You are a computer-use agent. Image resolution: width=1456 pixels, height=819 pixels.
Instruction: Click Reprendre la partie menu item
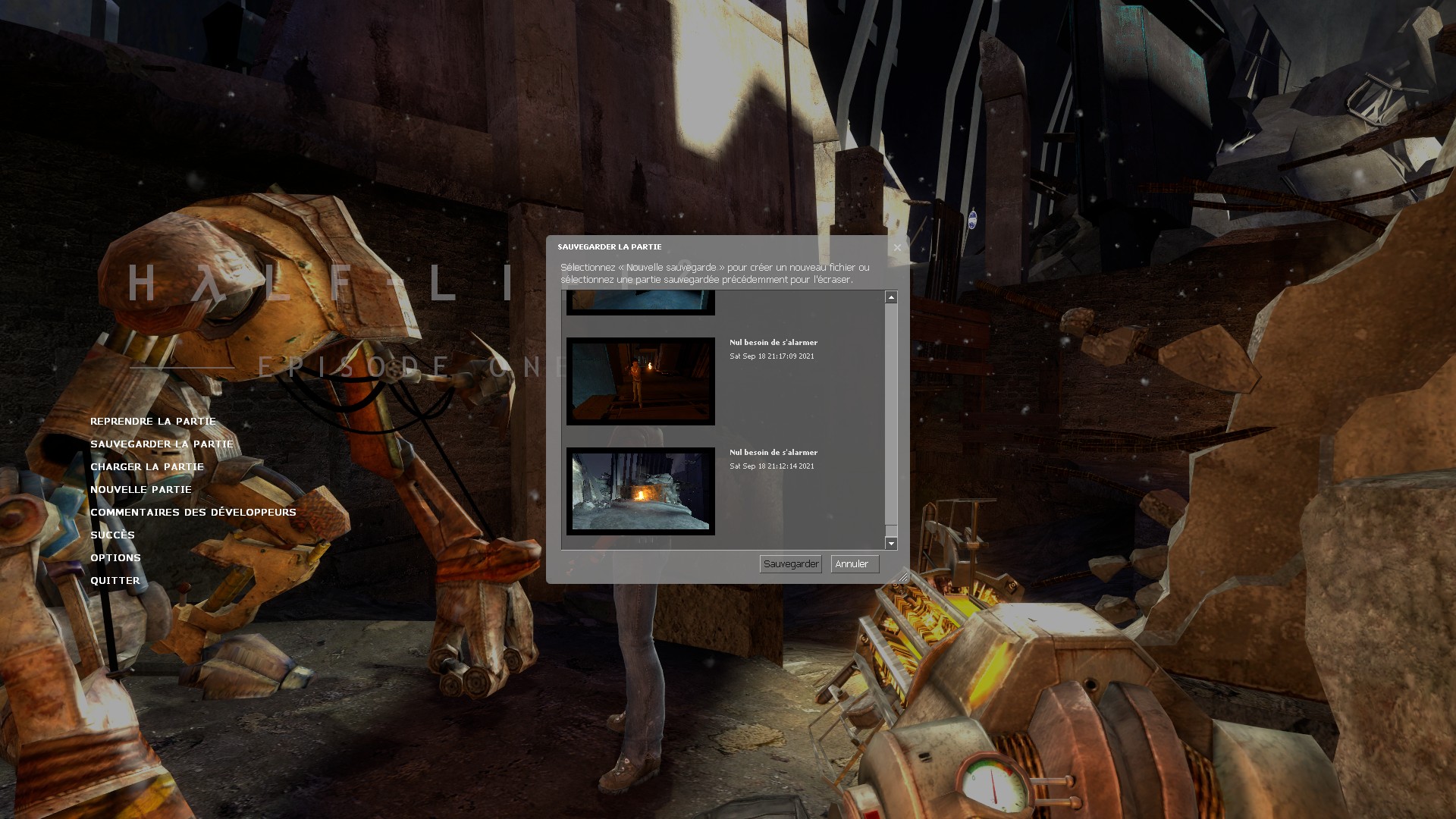point(153,422)
